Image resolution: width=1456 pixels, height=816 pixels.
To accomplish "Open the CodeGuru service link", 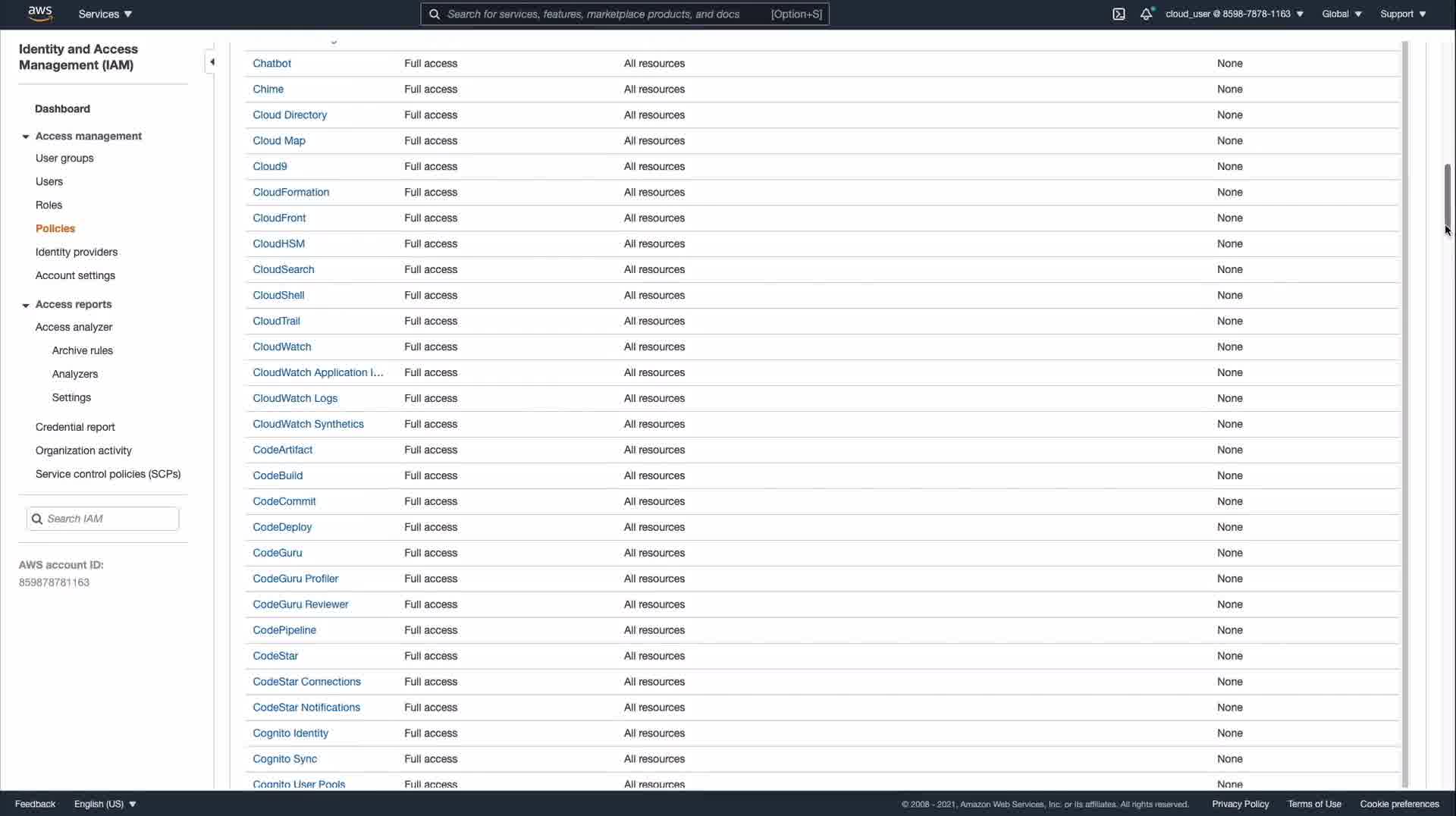I will [x=278, y=554].
